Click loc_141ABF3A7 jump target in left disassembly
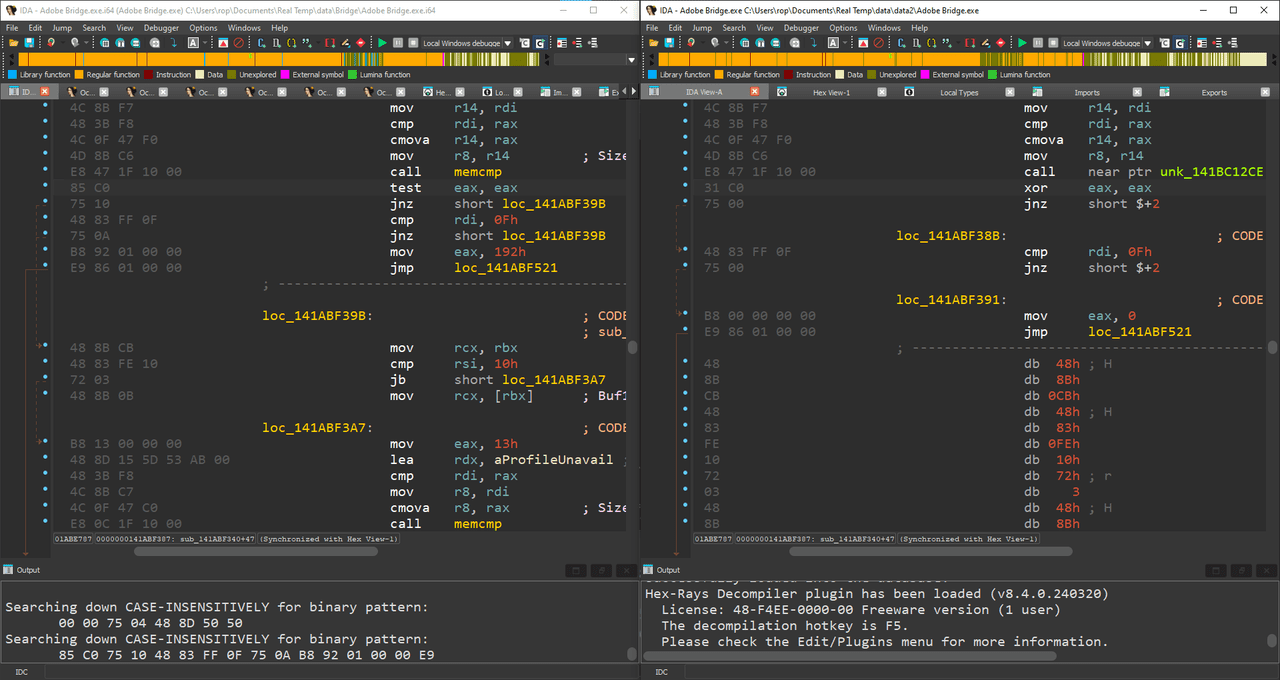The height and width of the screenshot is (680, 1280). click(x=554, y=380)
